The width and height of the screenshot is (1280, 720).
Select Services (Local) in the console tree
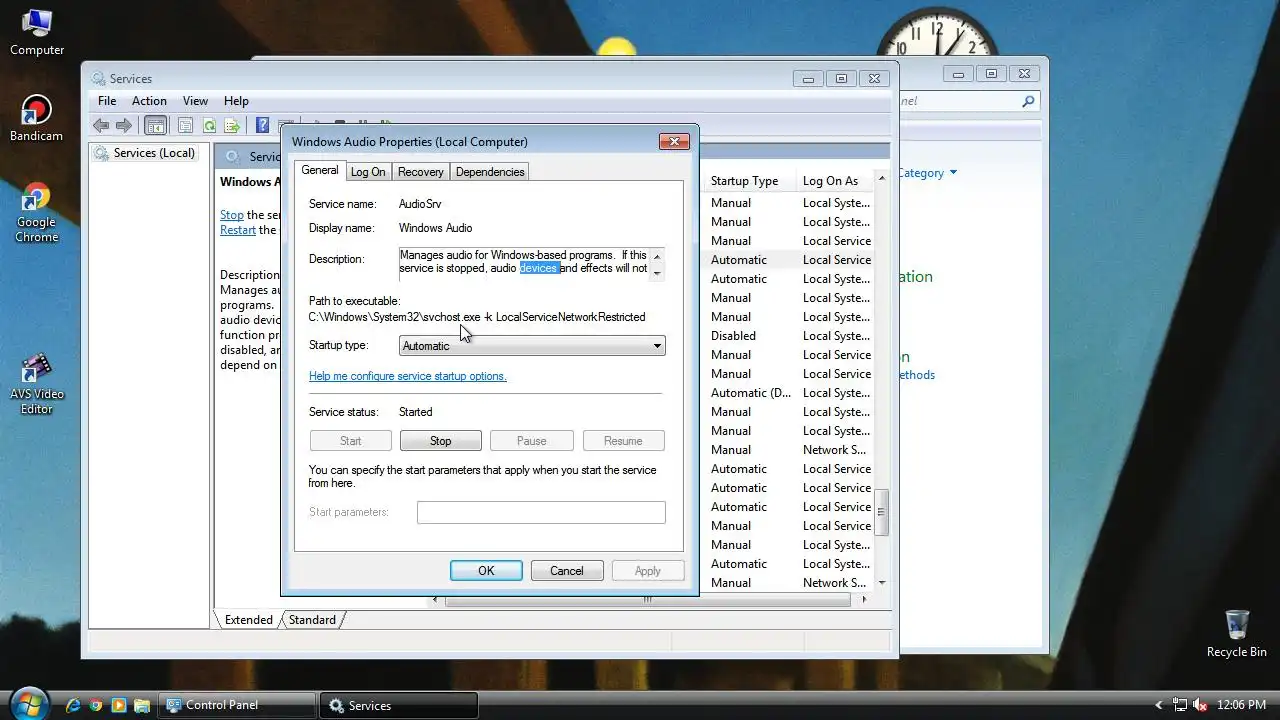[154, 153]
